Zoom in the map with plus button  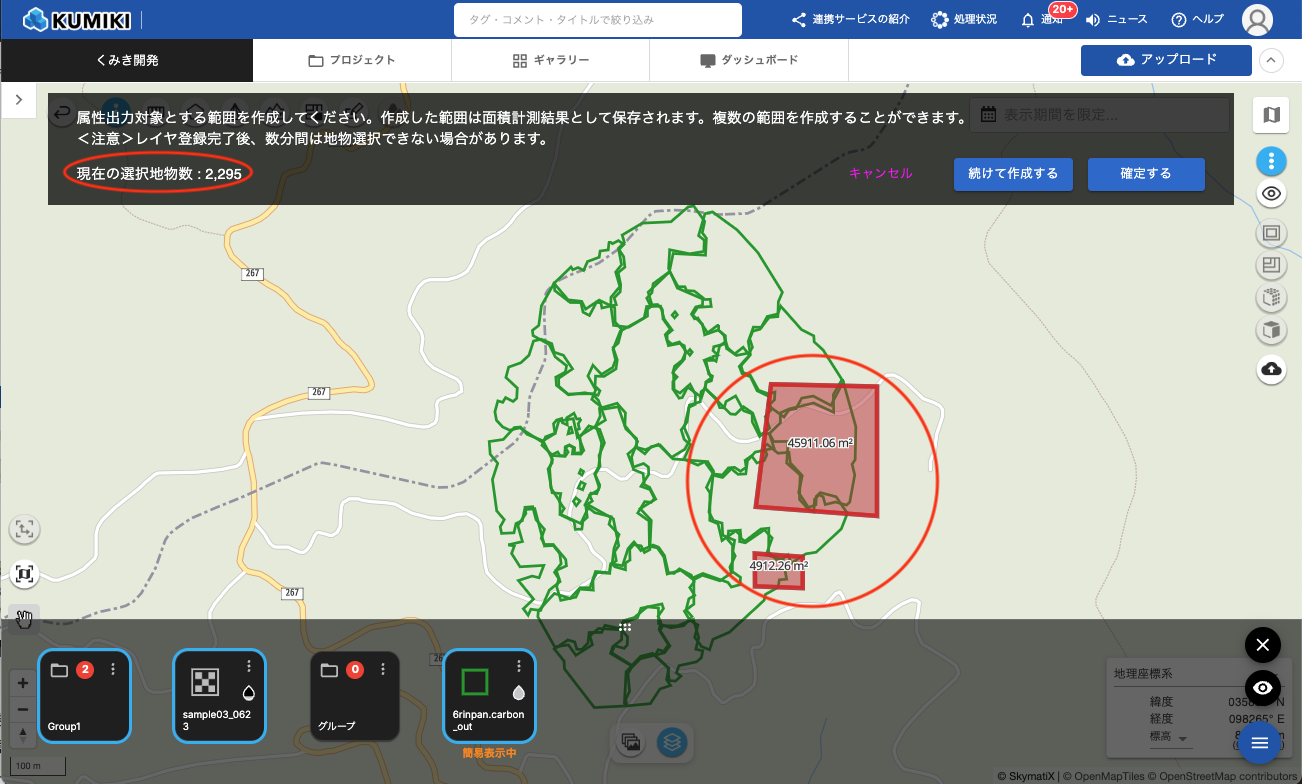tap(24, 684)
